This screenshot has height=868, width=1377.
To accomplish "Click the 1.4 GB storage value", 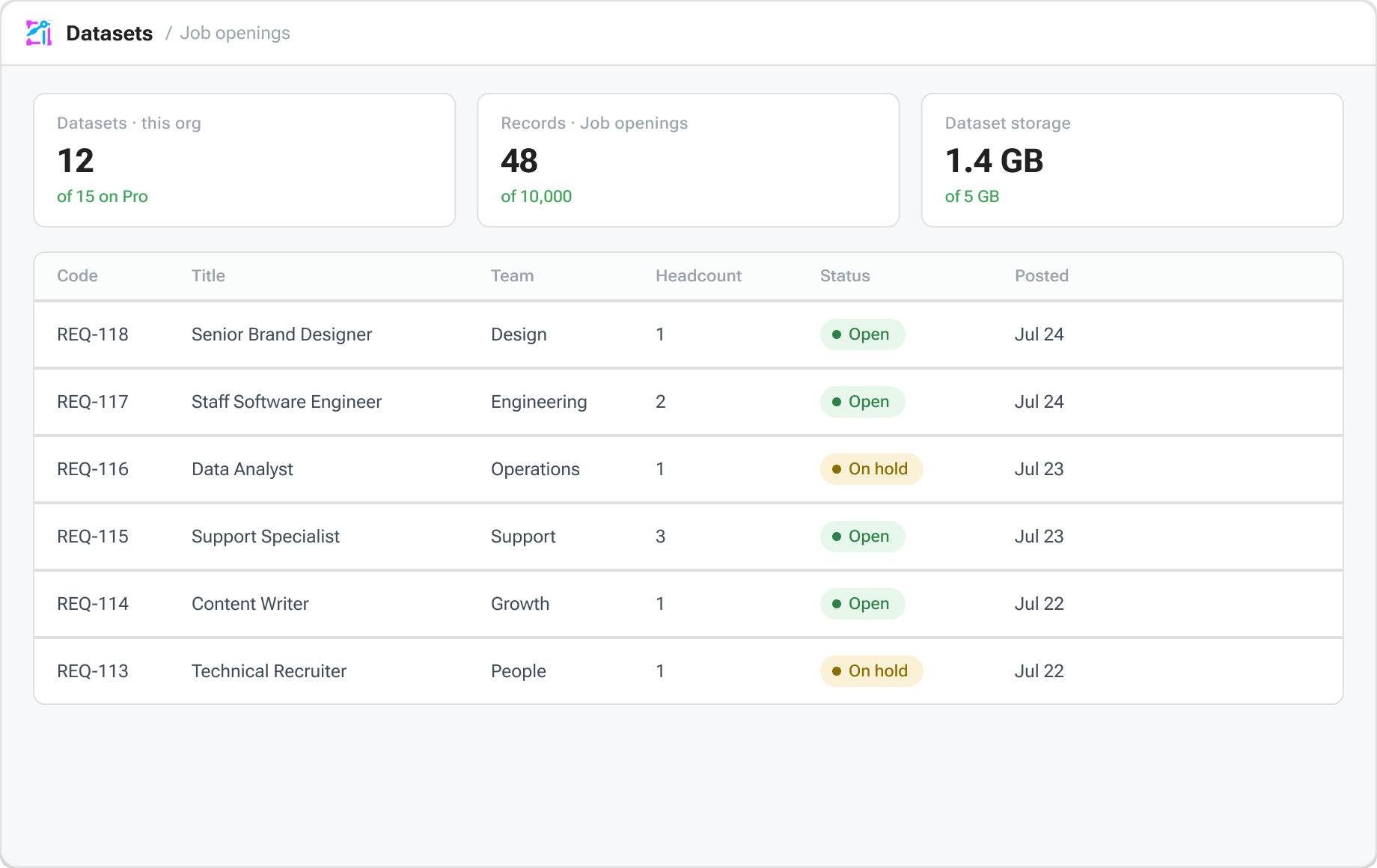I will [994, 161].
